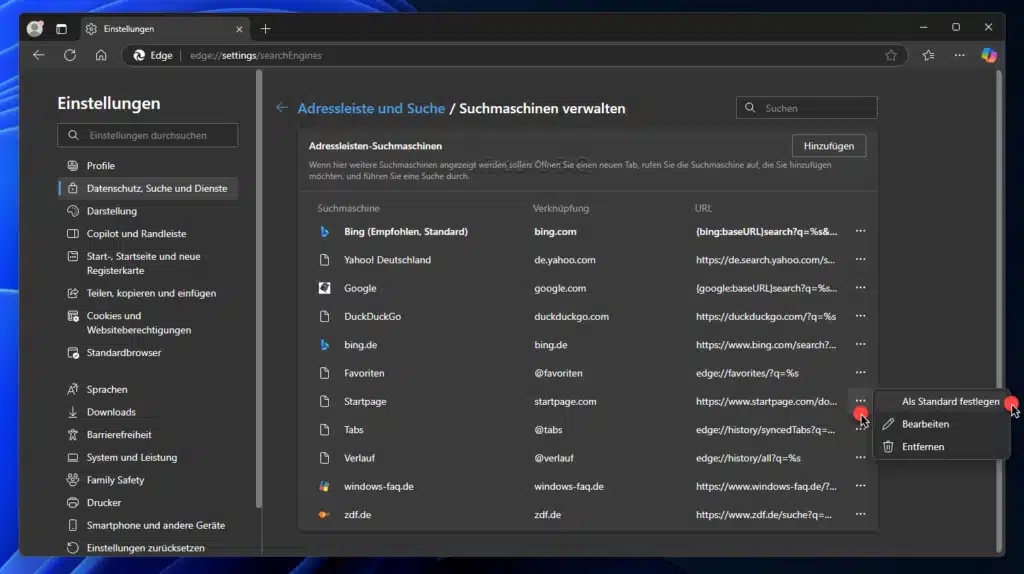This screenshot has height=574, width=1024.
Task: Click the sidebar vertical scrollbar
Action: (x=259, y=288)
